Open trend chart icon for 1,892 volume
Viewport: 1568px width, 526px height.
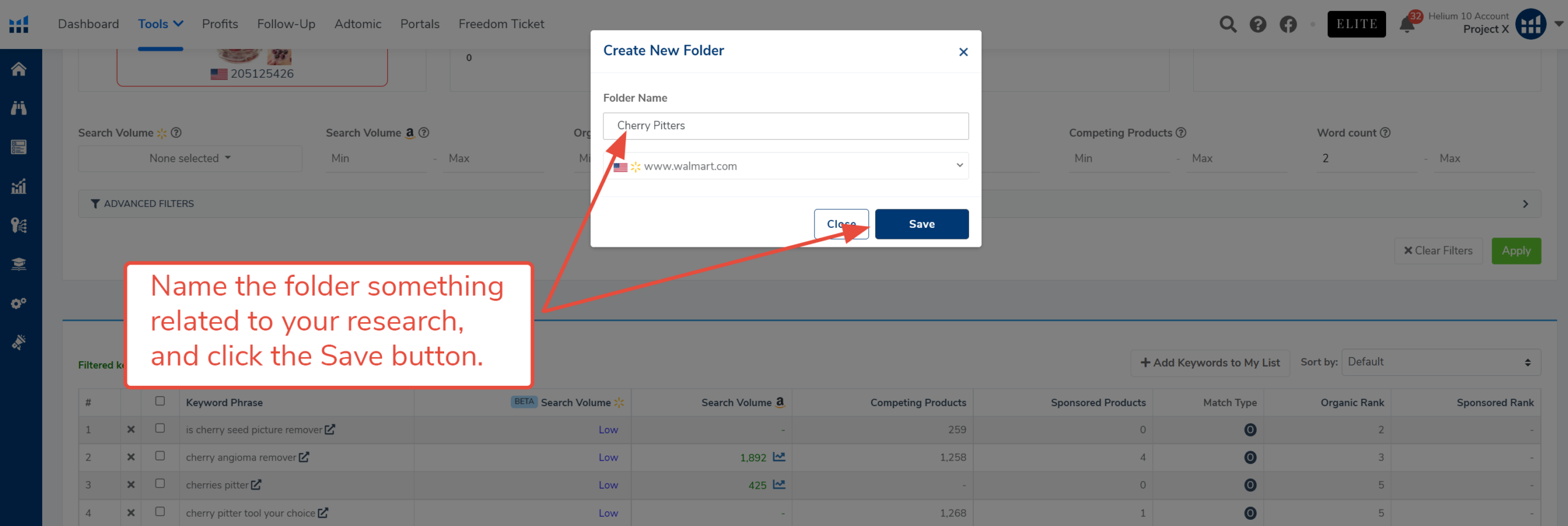[779, 457]
